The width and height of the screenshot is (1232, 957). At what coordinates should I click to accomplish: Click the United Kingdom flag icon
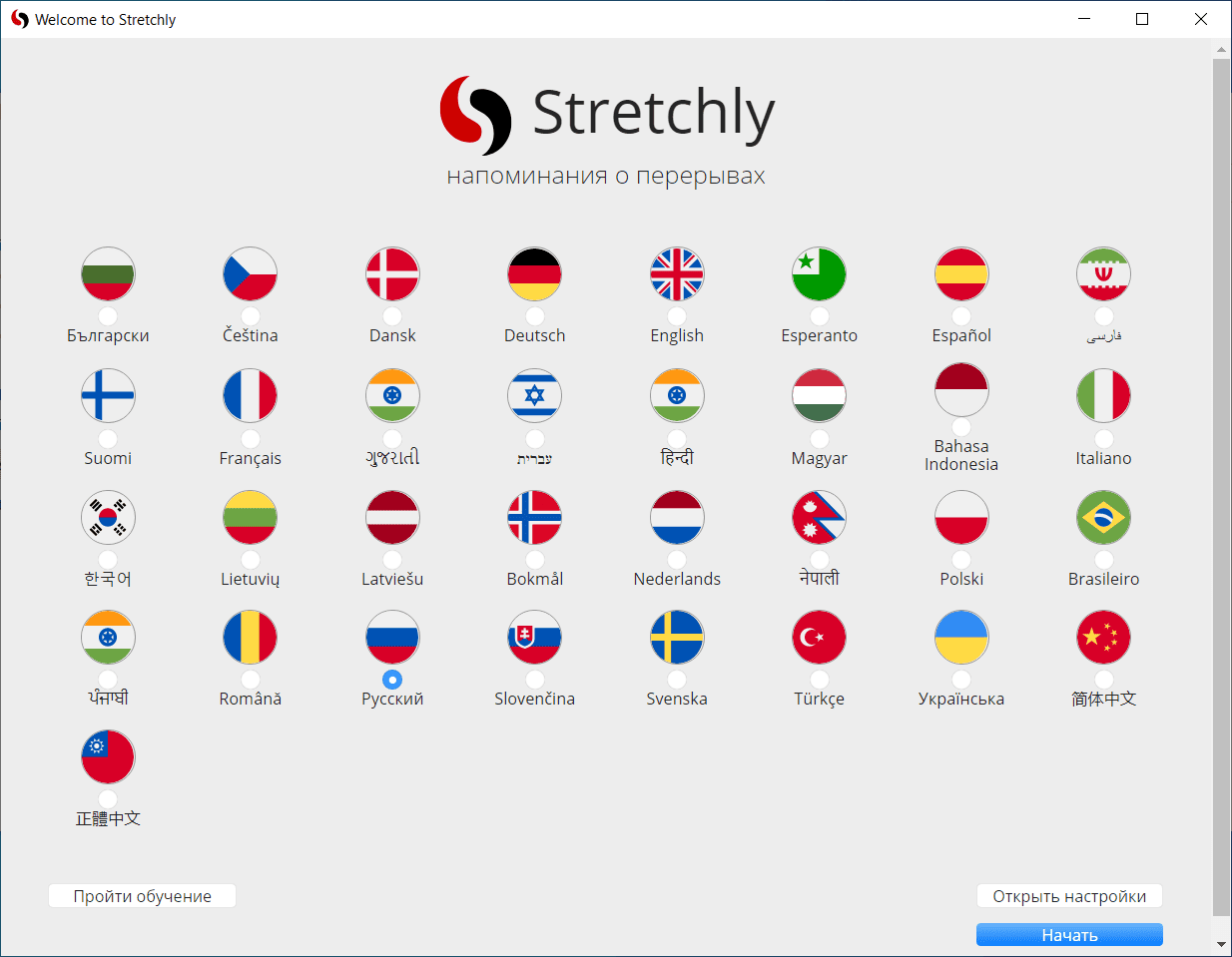tap(677, 274)
